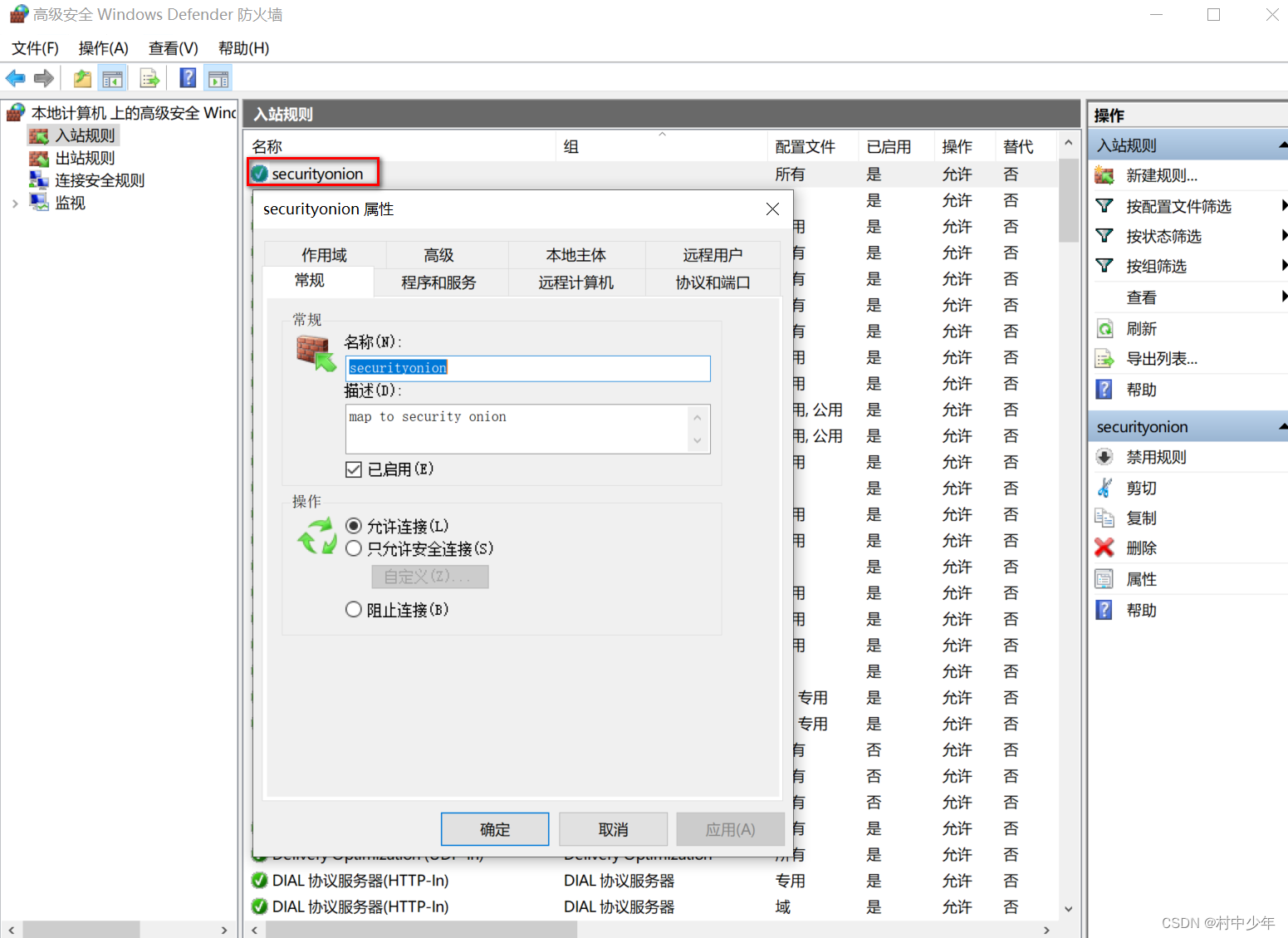Switch to the 程序和服务 tab
The width and height of the screenshot is (1288, 938).
[x=438, y=282]
